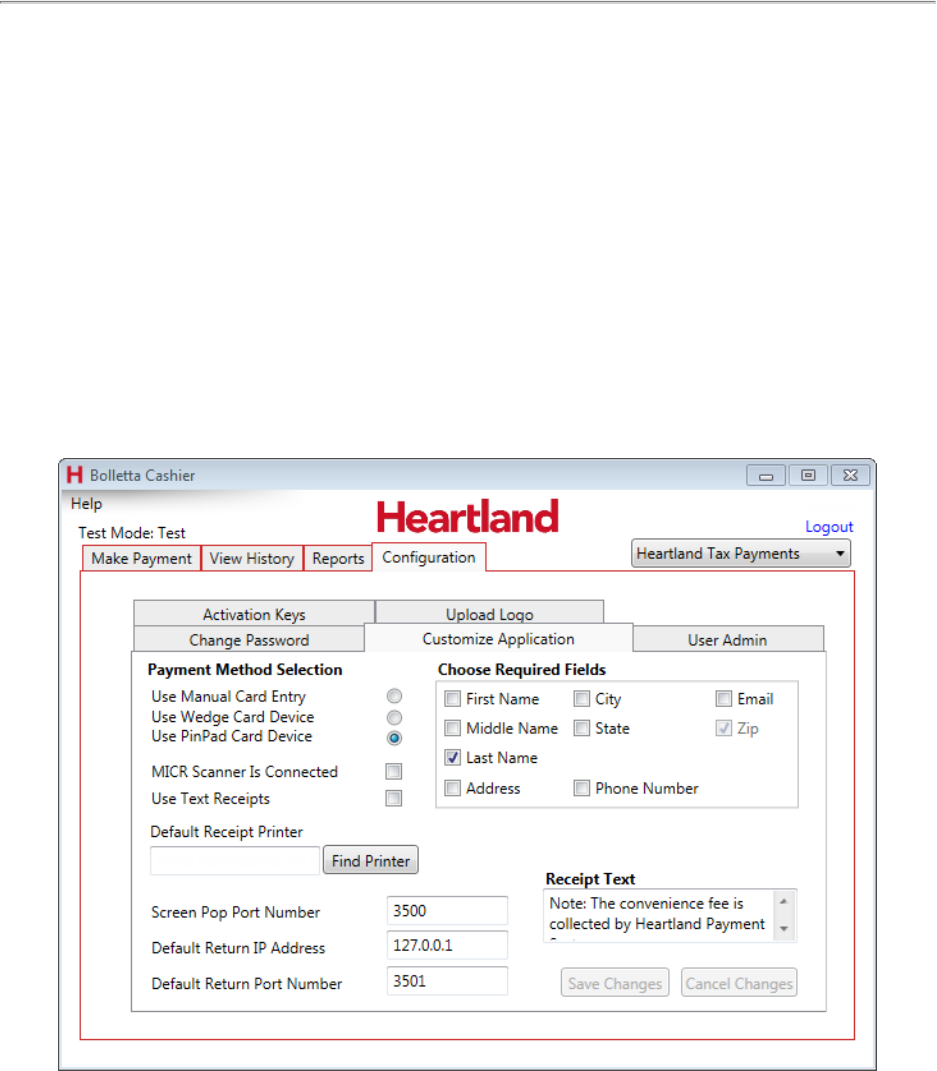Enable MICR Scanner Is Connected checkbox

[393, 771]
